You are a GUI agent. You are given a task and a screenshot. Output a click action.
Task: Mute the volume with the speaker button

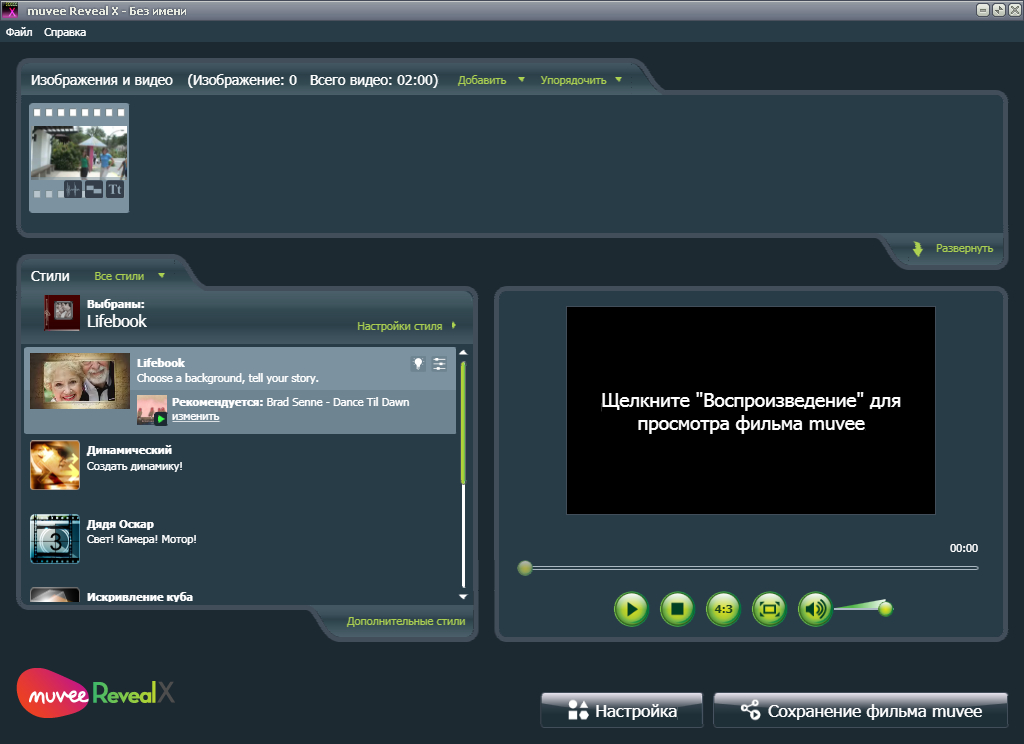[x=815, y=609]
